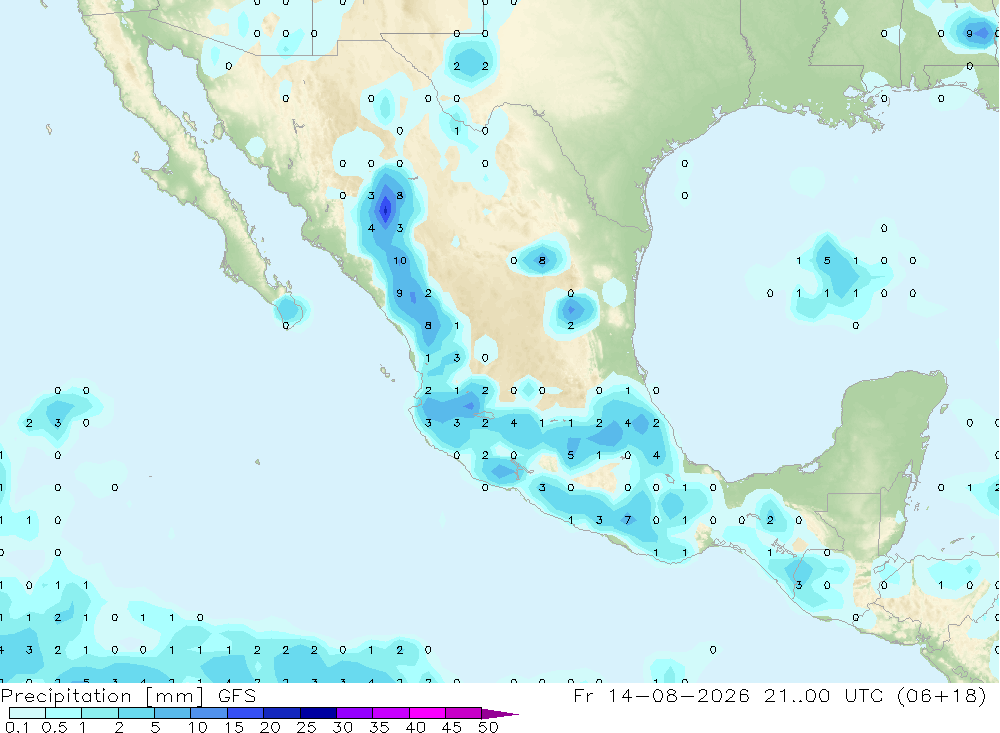Select the 5–10 mm legend color box
This screenshot has width=1000, height=733.
click(173, 713)
